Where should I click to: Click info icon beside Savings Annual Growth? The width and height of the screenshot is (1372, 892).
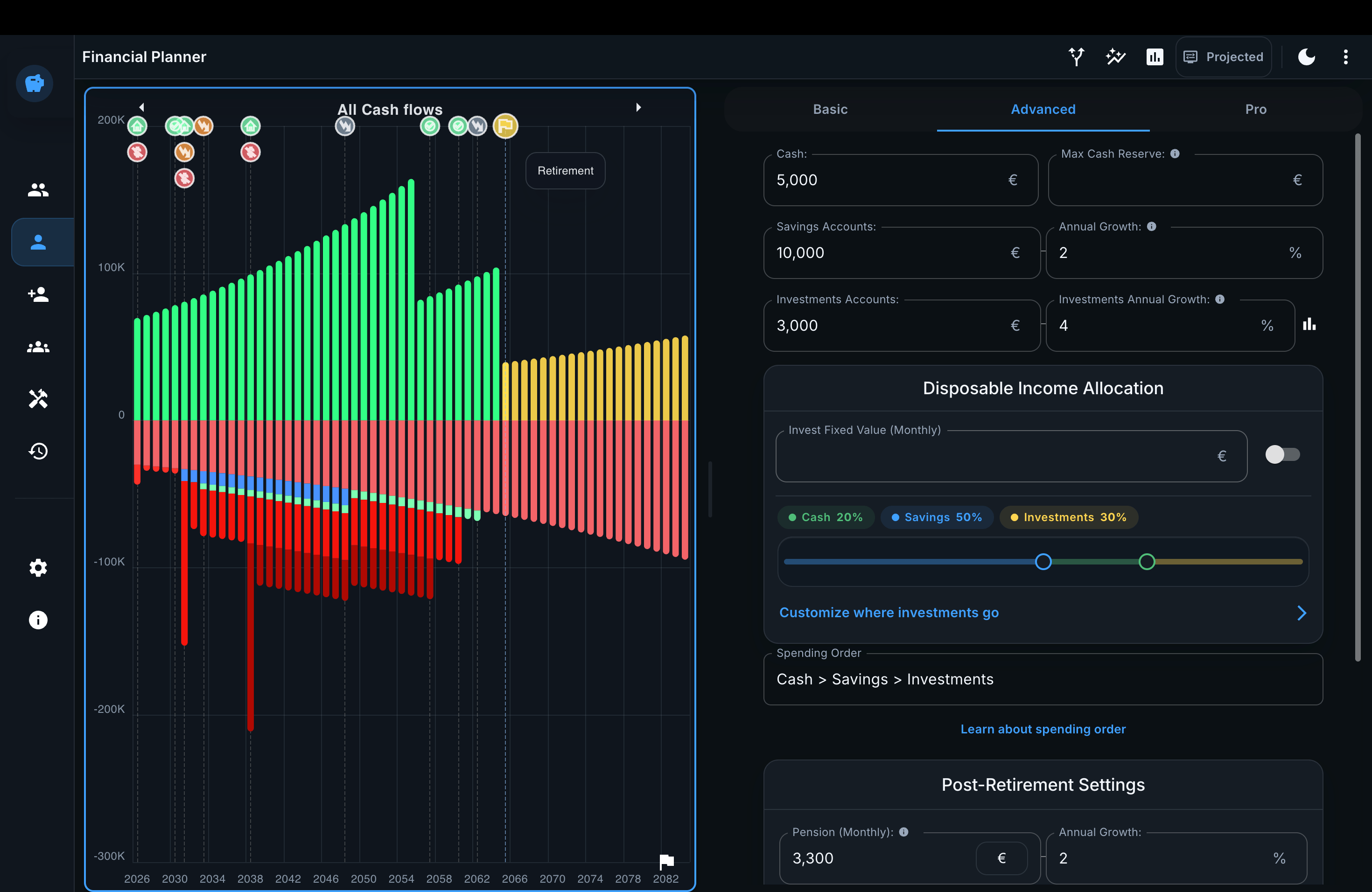[1151, 226]
